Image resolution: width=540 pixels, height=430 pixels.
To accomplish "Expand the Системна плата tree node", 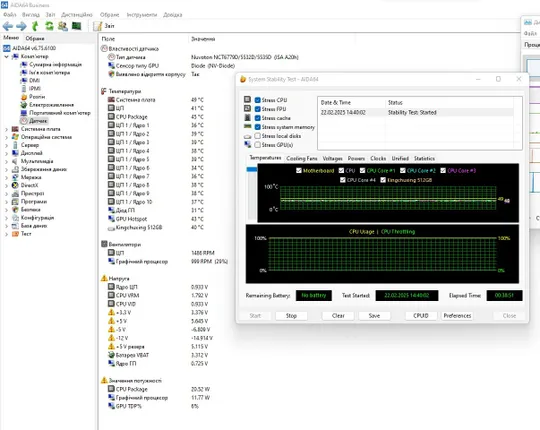I will pos(7,129).
